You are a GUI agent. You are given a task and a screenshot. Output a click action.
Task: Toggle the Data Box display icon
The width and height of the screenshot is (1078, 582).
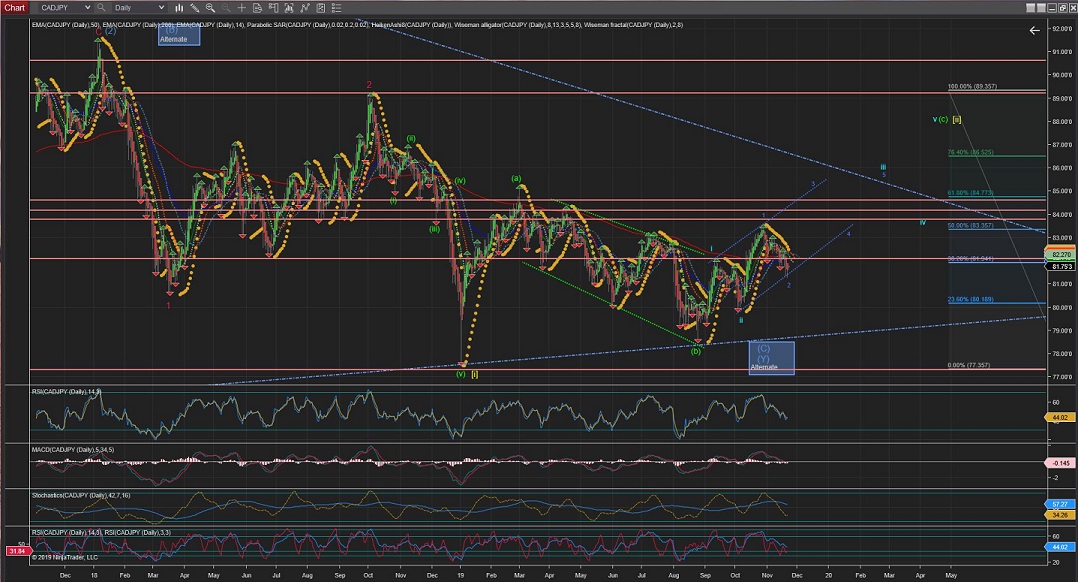coord(257,8)
